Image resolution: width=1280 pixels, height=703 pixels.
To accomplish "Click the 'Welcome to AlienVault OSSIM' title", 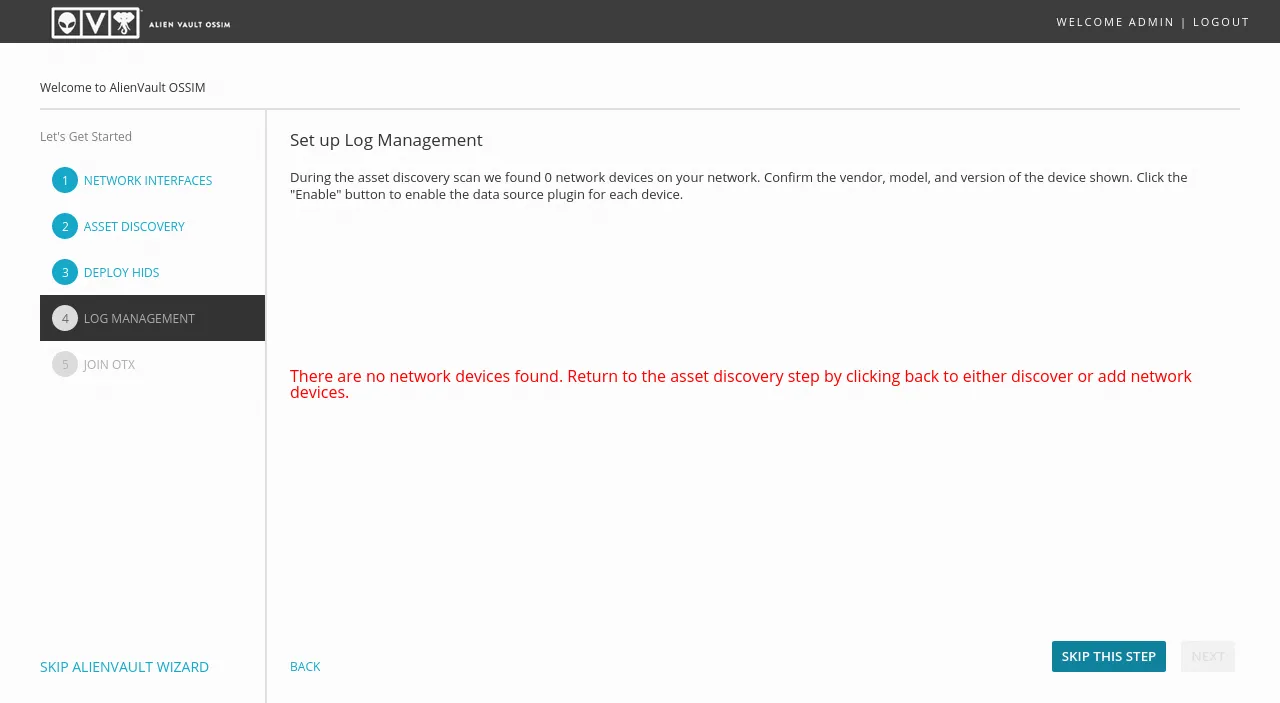I will (x=122, y=88).
